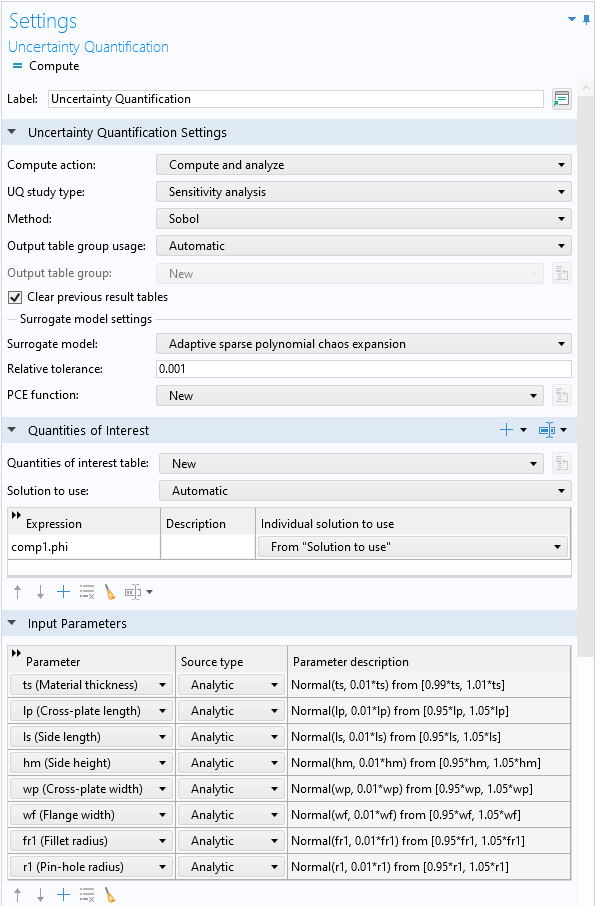595x906 pixels.
Task: Click the Source type column header
Action: click(232, 662)
